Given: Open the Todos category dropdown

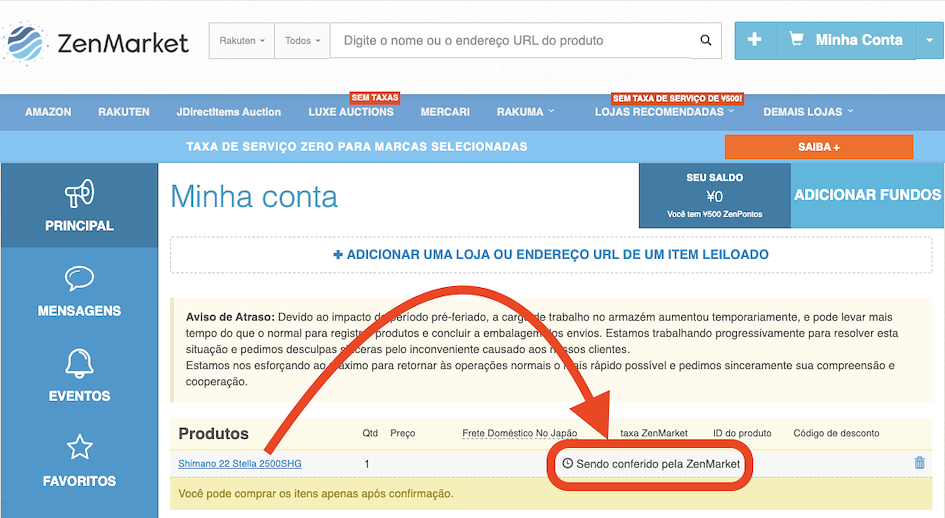Looking at the screenshot, I should [x=302, y=40].
